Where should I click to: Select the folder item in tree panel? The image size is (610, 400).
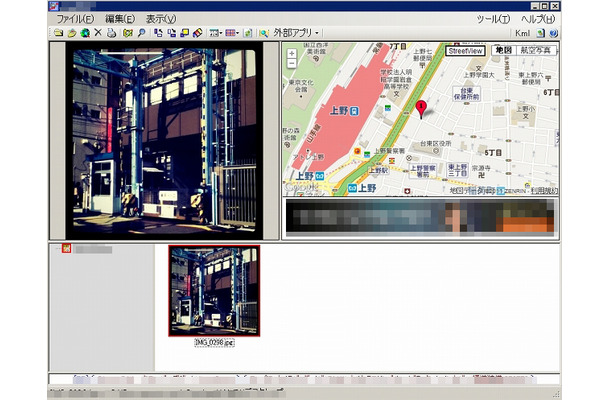coord(87,249)
